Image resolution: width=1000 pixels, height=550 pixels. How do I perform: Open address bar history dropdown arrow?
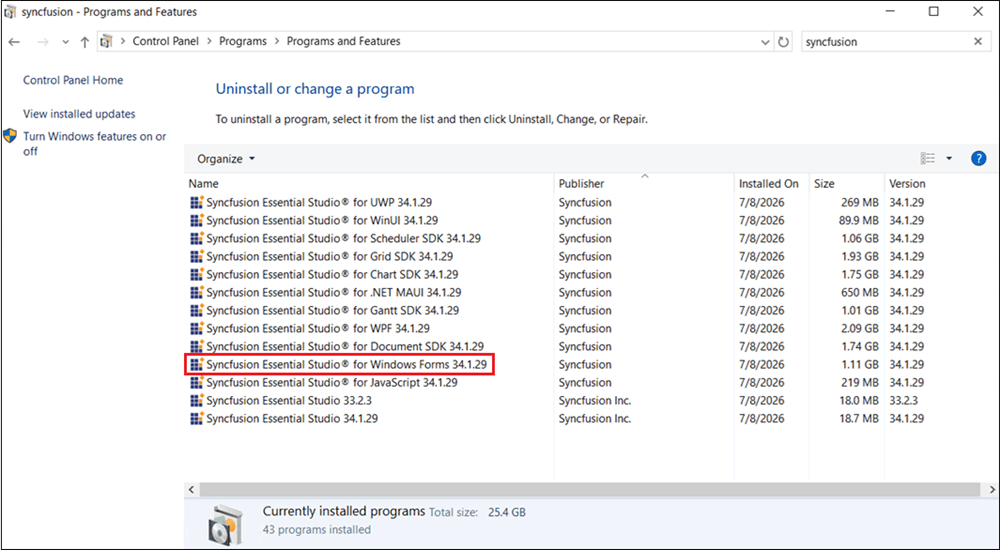[x=765, y=42]
